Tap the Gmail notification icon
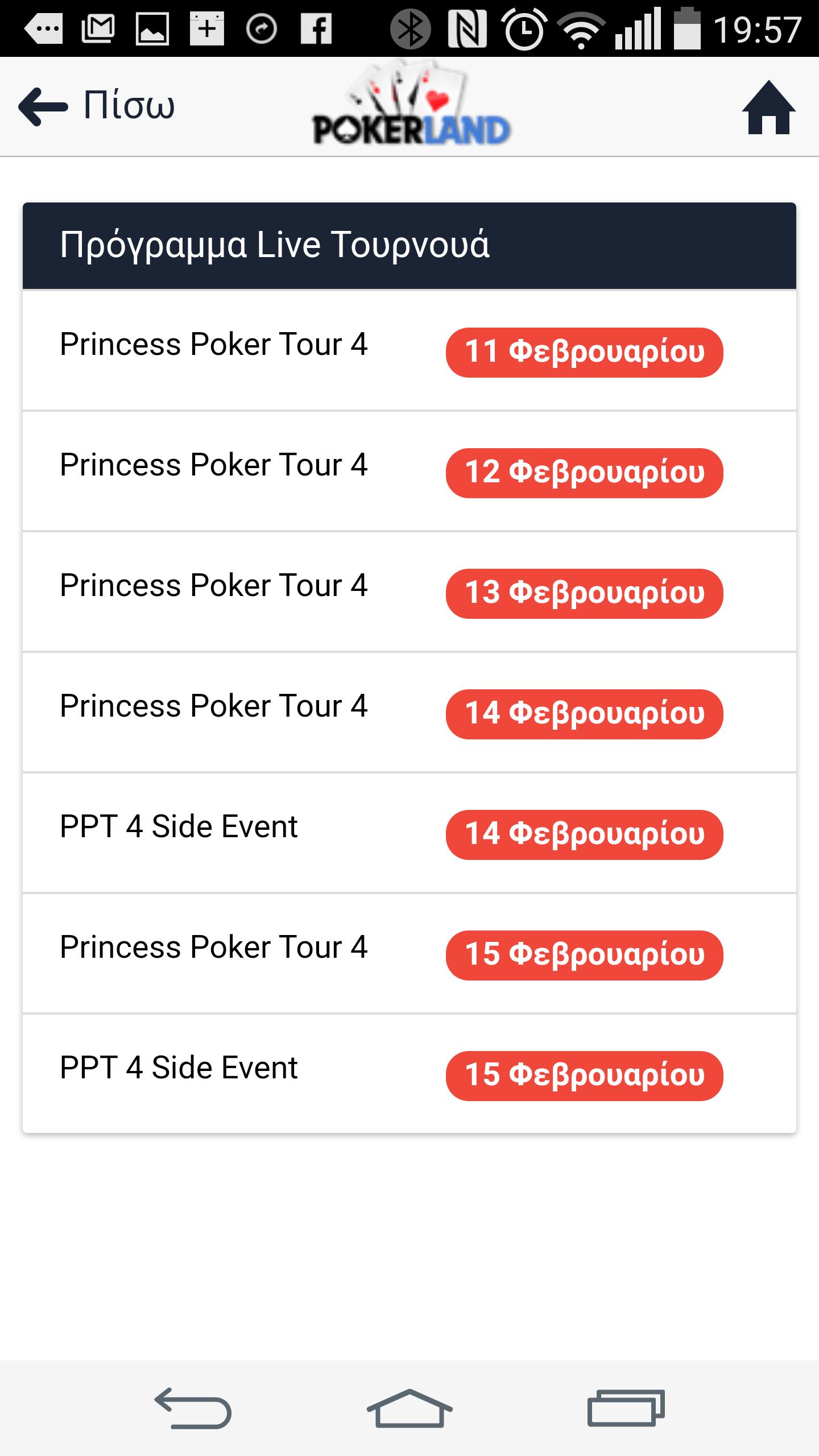Screen dimensions: 819x1456 pos(98,29)
